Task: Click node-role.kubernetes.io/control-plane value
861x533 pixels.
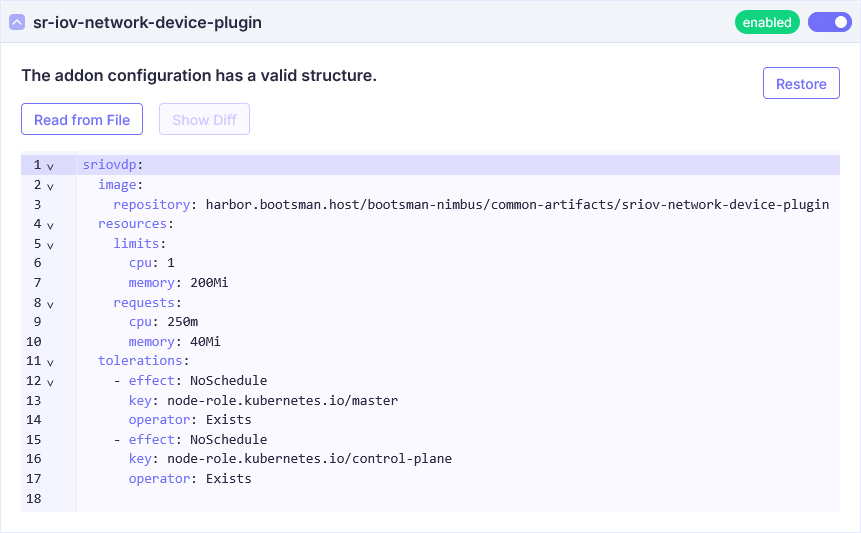Action: (x=309, y=458)
